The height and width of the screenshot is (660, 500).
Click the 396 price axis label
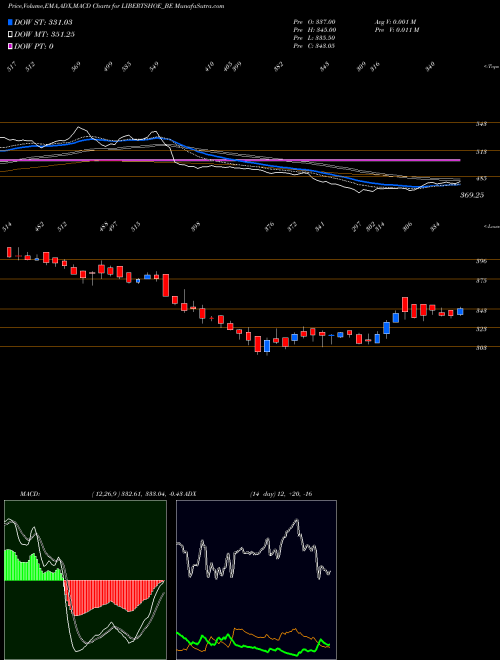pyautogui.click(x=482, y=261)
